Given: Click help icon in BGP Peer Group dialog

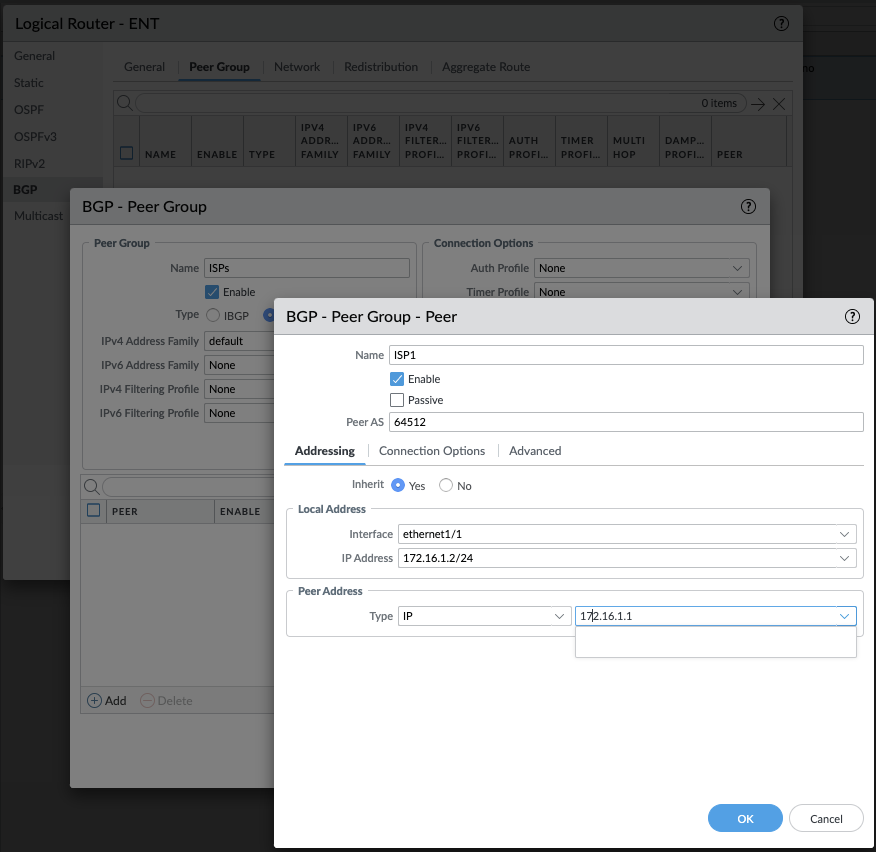Looking at the screenshot, I should [x=747, y=207].
